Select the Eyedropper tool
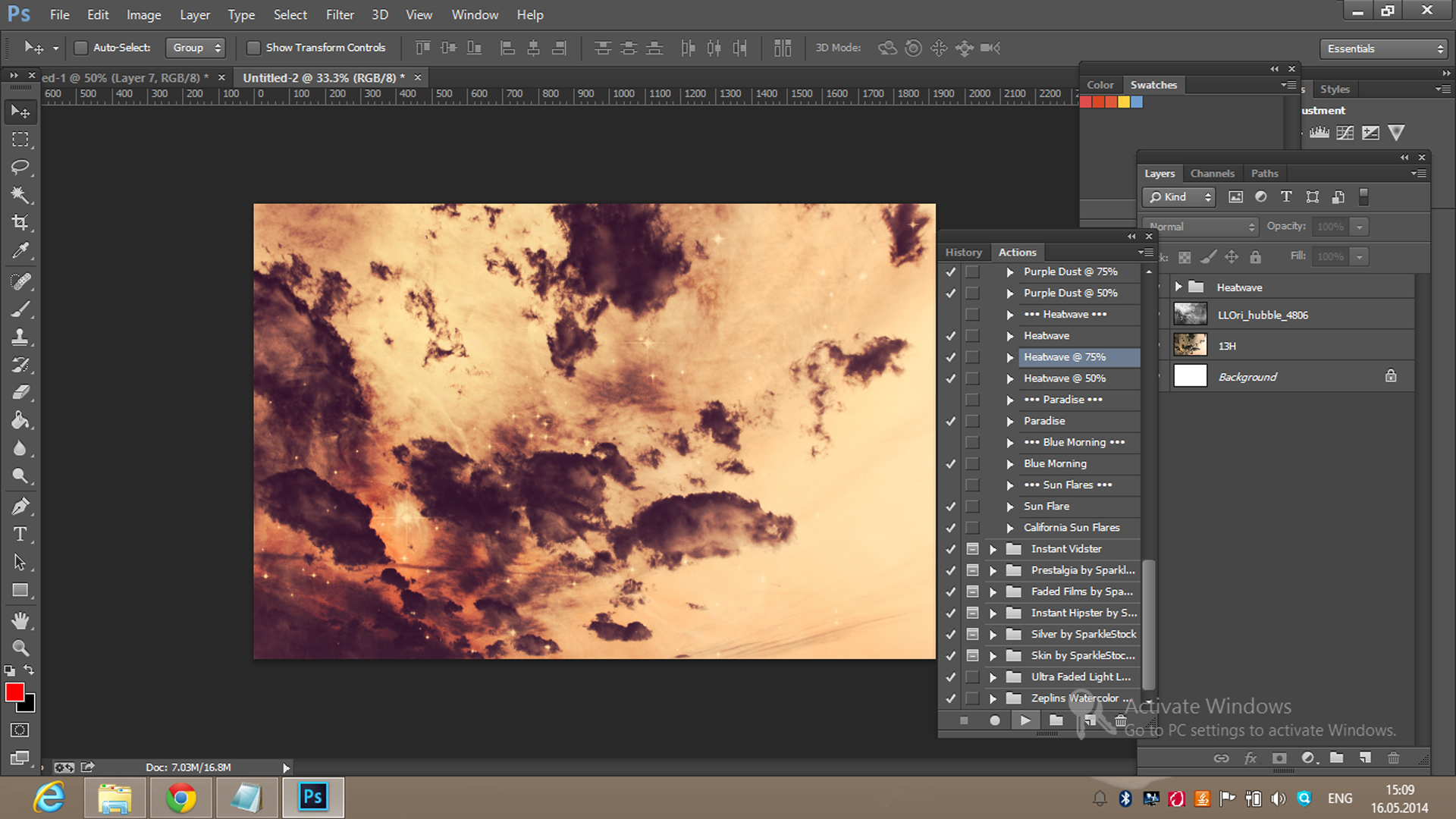The width and height of the screenshot is (1456, 819). 20,250
